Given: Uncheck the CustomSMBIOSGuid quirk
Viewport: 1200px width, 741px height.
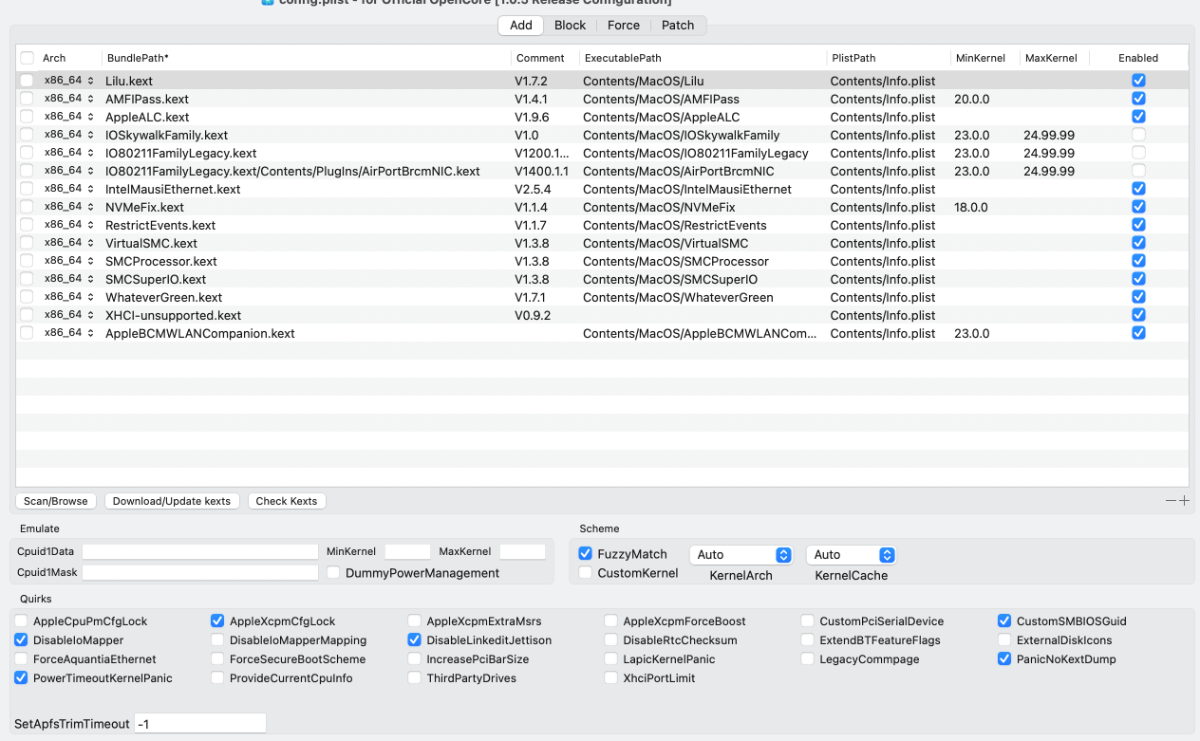Looking at the screenshot, I should 1005,621.
